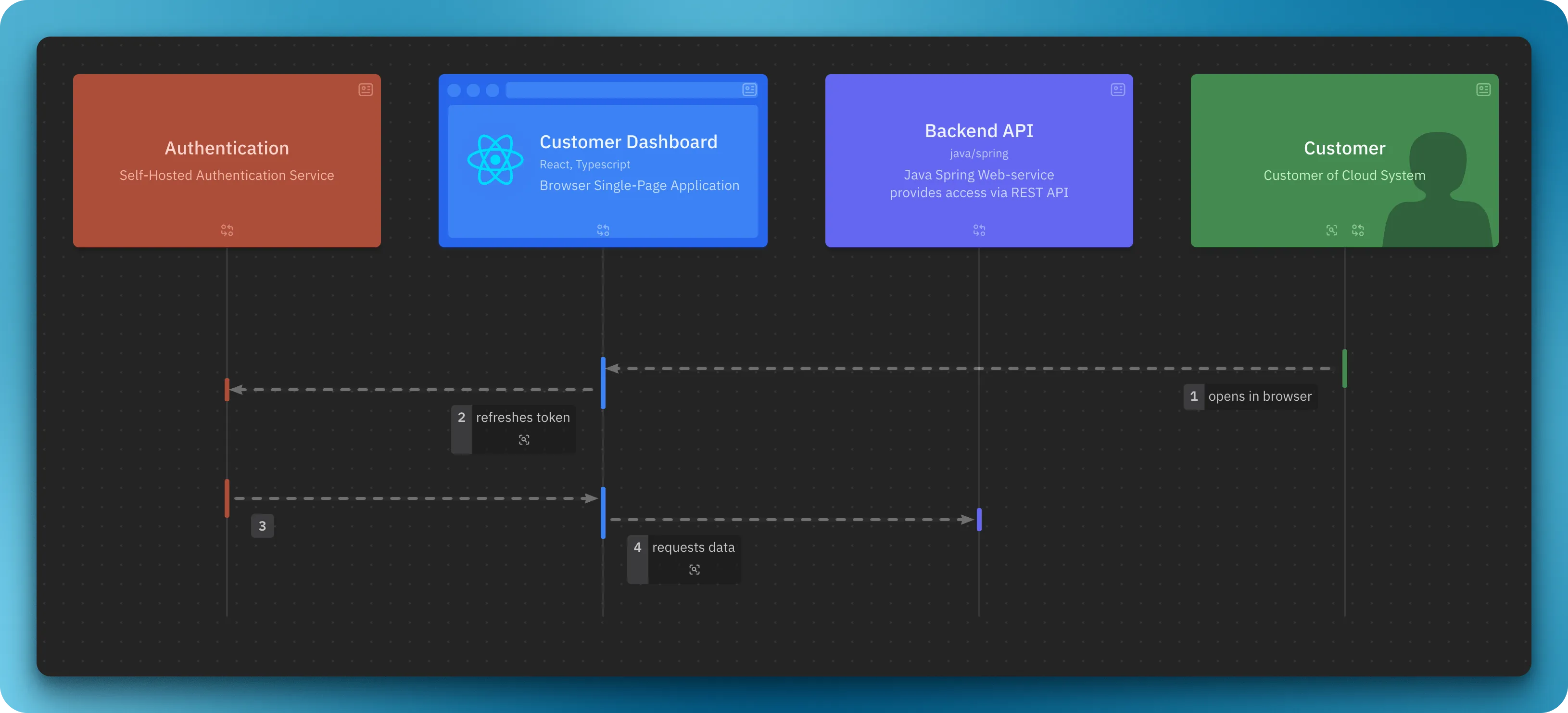Image resolution: width=1568 pixels, height=713 pixels.
Task: Click the Authentication node title
Action: (x=227, y=148)
